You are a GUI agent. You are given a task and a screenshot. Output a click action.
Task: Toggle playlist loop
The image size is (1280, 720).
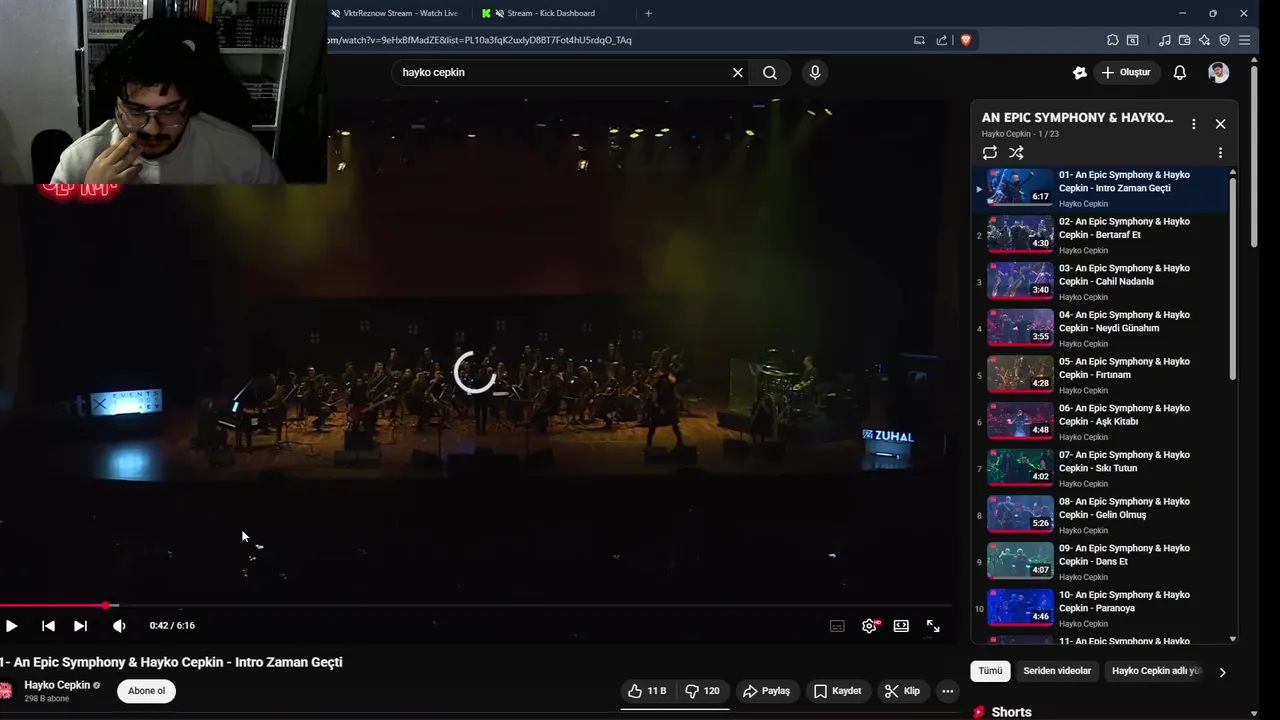(990, 153)
